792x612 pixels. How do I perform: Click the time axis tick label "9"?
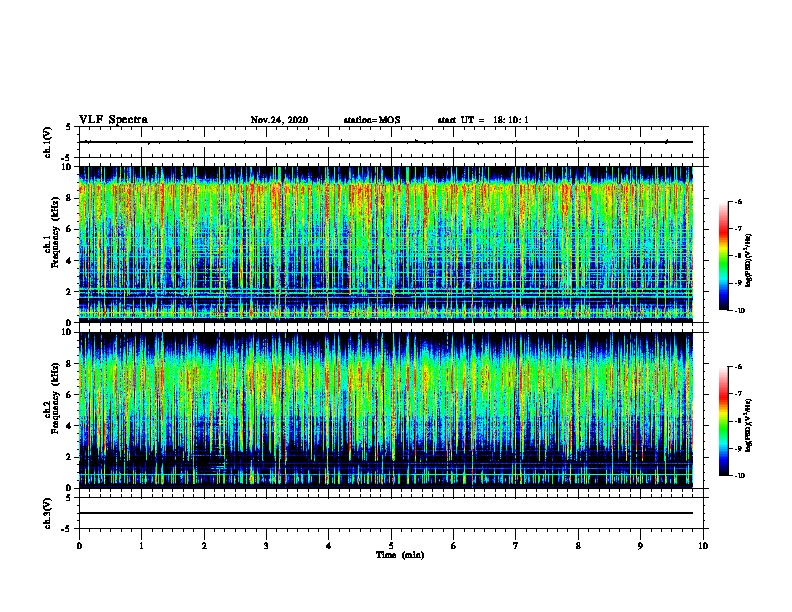pos(640,546)
